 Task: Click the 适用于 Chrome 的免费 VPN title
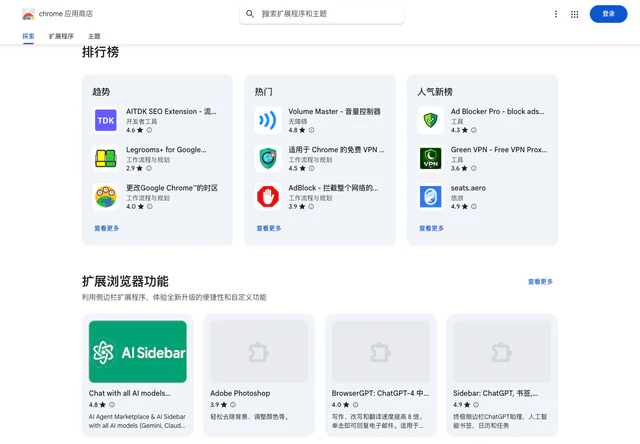point(336,150)
